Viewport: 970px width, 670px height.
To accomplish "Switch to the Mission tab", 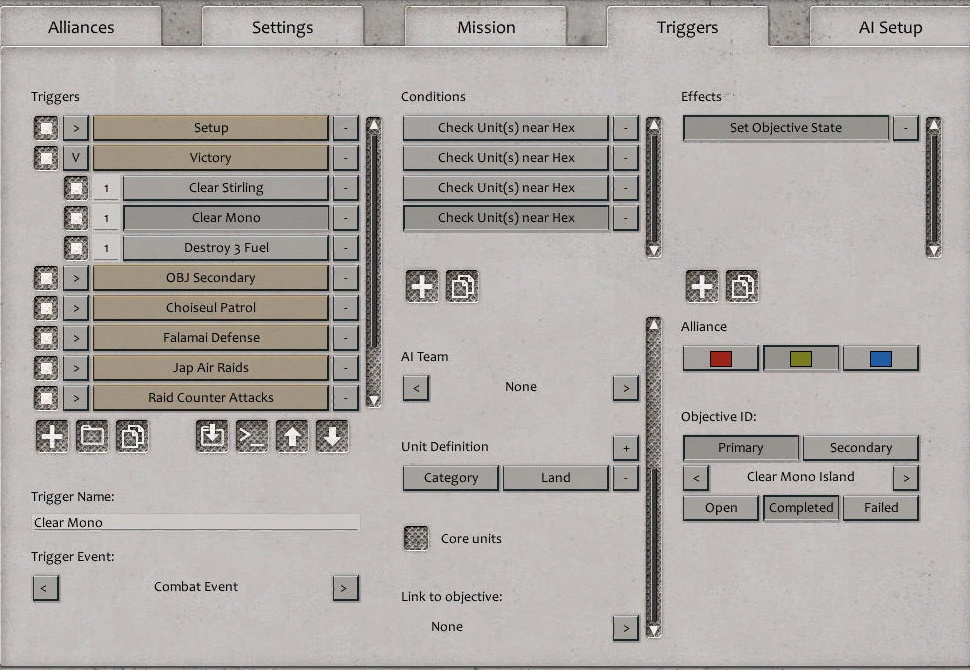I will coord(486,27).
